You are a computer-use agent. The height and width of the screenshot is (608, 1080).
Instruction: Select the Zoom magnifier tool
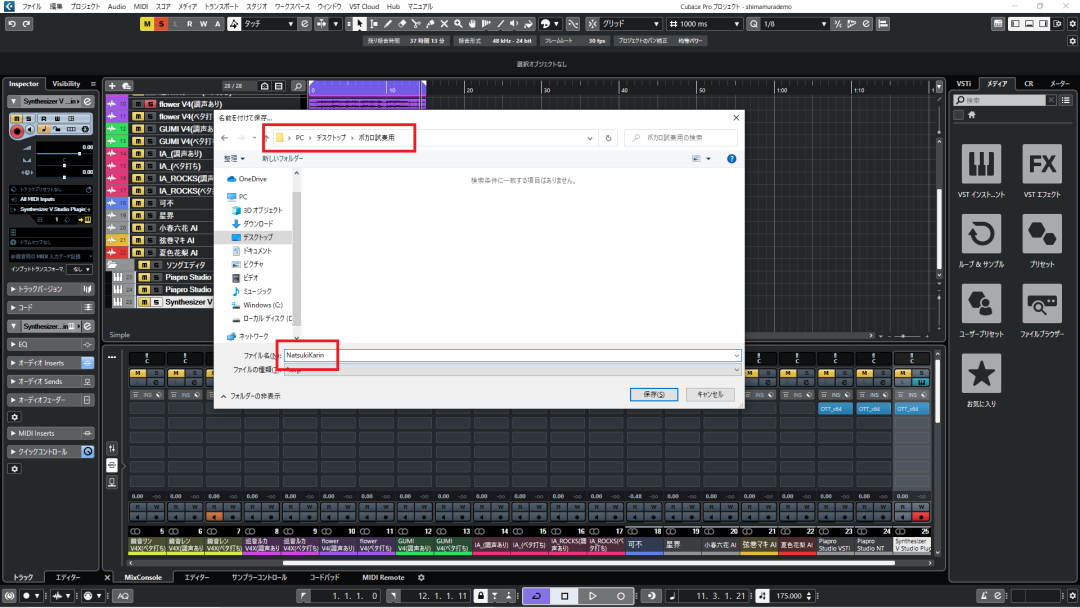[x=458, y=24]
